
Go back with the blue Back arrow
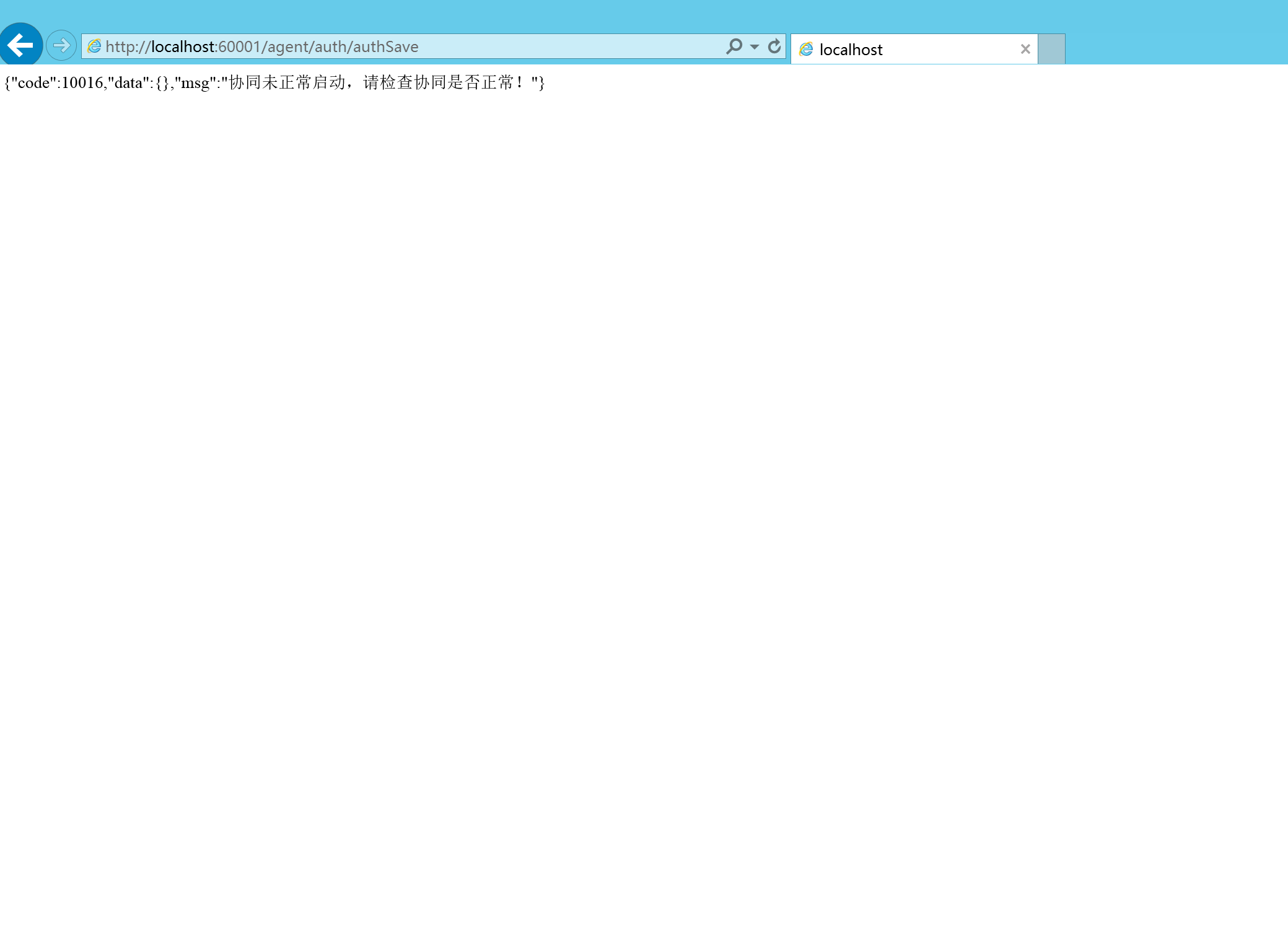(20, 45)
